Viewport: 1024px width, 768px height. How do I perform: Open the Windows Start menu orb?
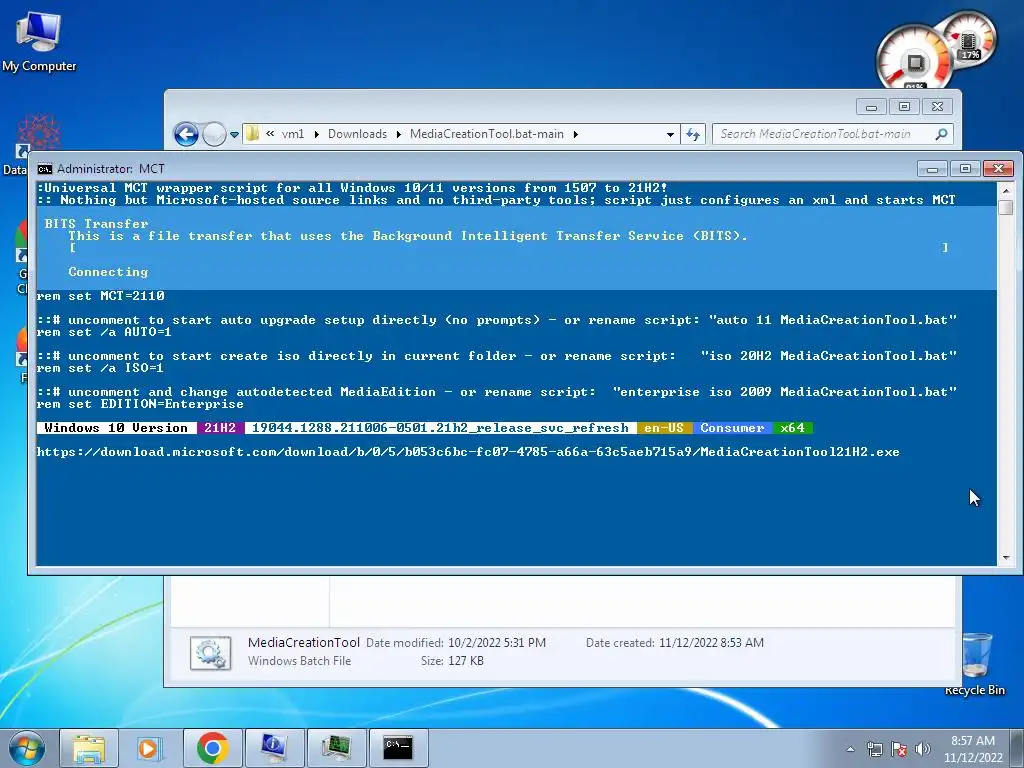[27, 748]
